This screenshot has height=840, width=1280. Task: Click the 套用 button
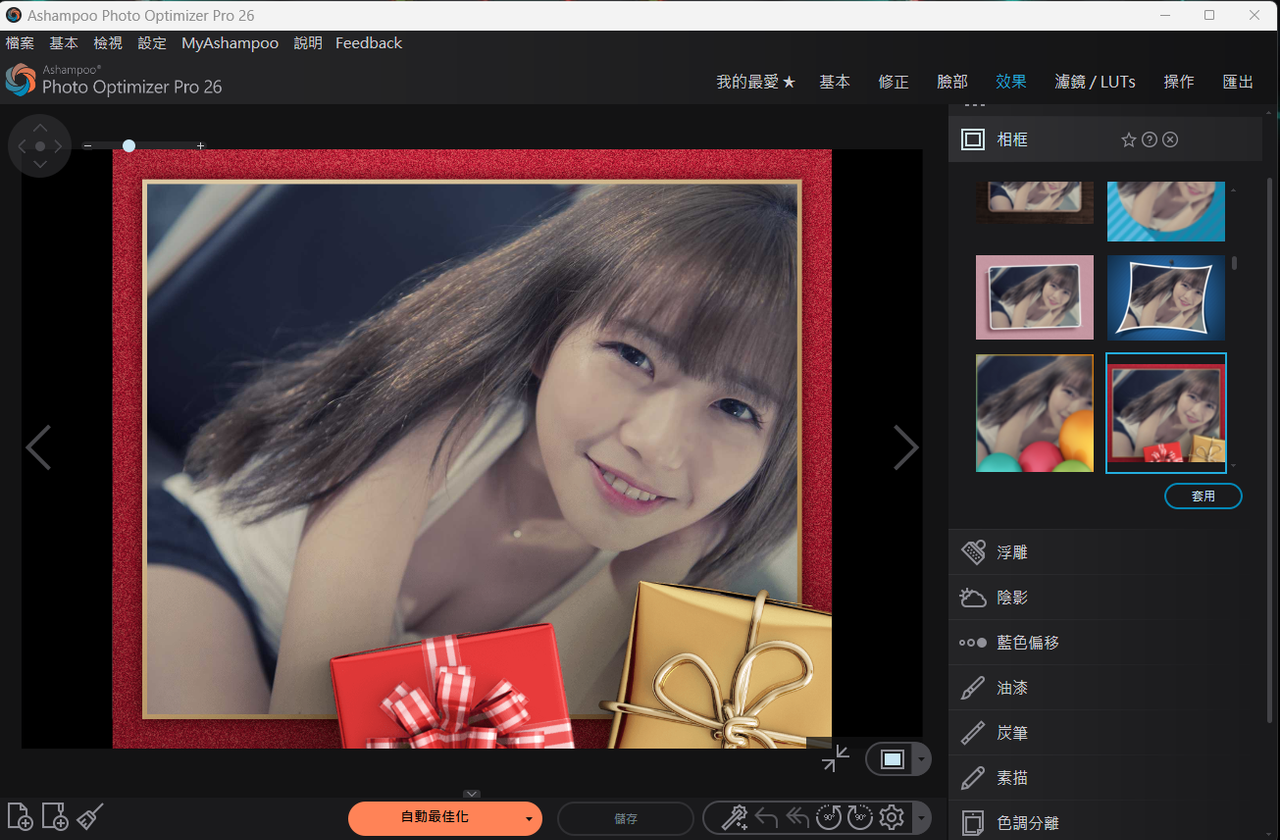click(x=1203, y=496)
